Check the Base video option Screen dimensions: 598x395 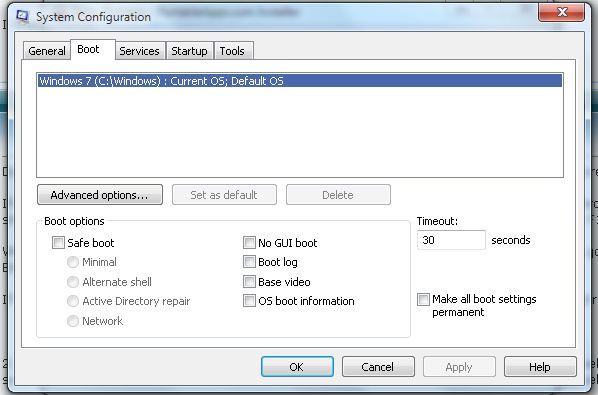249,282
